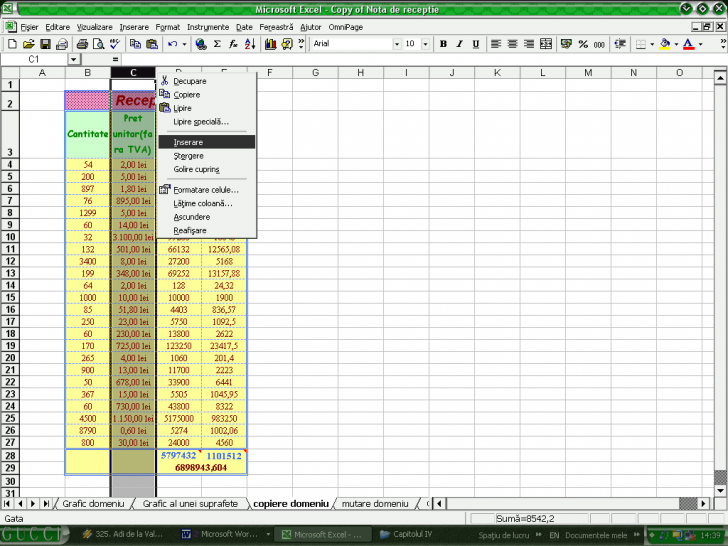The image size is (728, 546).
Task: Toggle bold formatting
Action: [443, 44]
